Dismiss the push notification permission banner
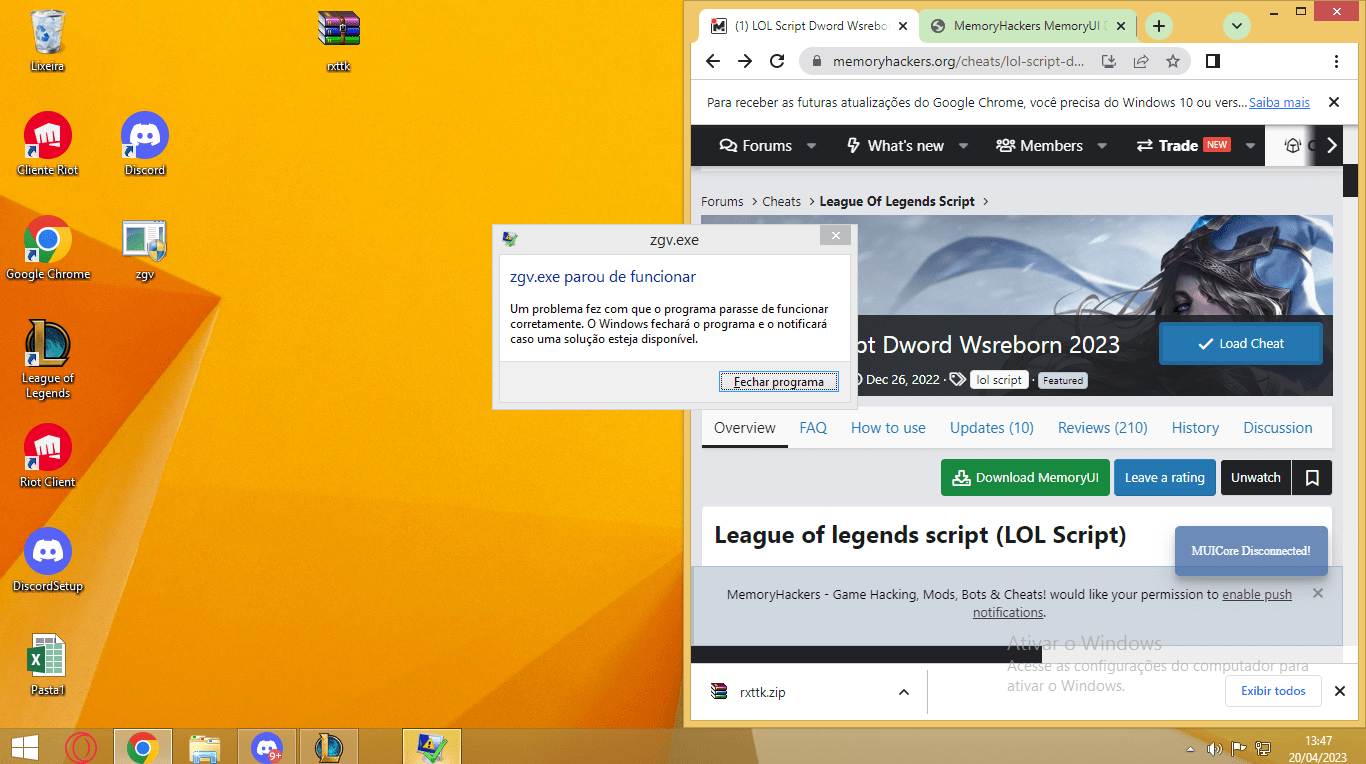1366x764 pixels. coord(1318,594)
